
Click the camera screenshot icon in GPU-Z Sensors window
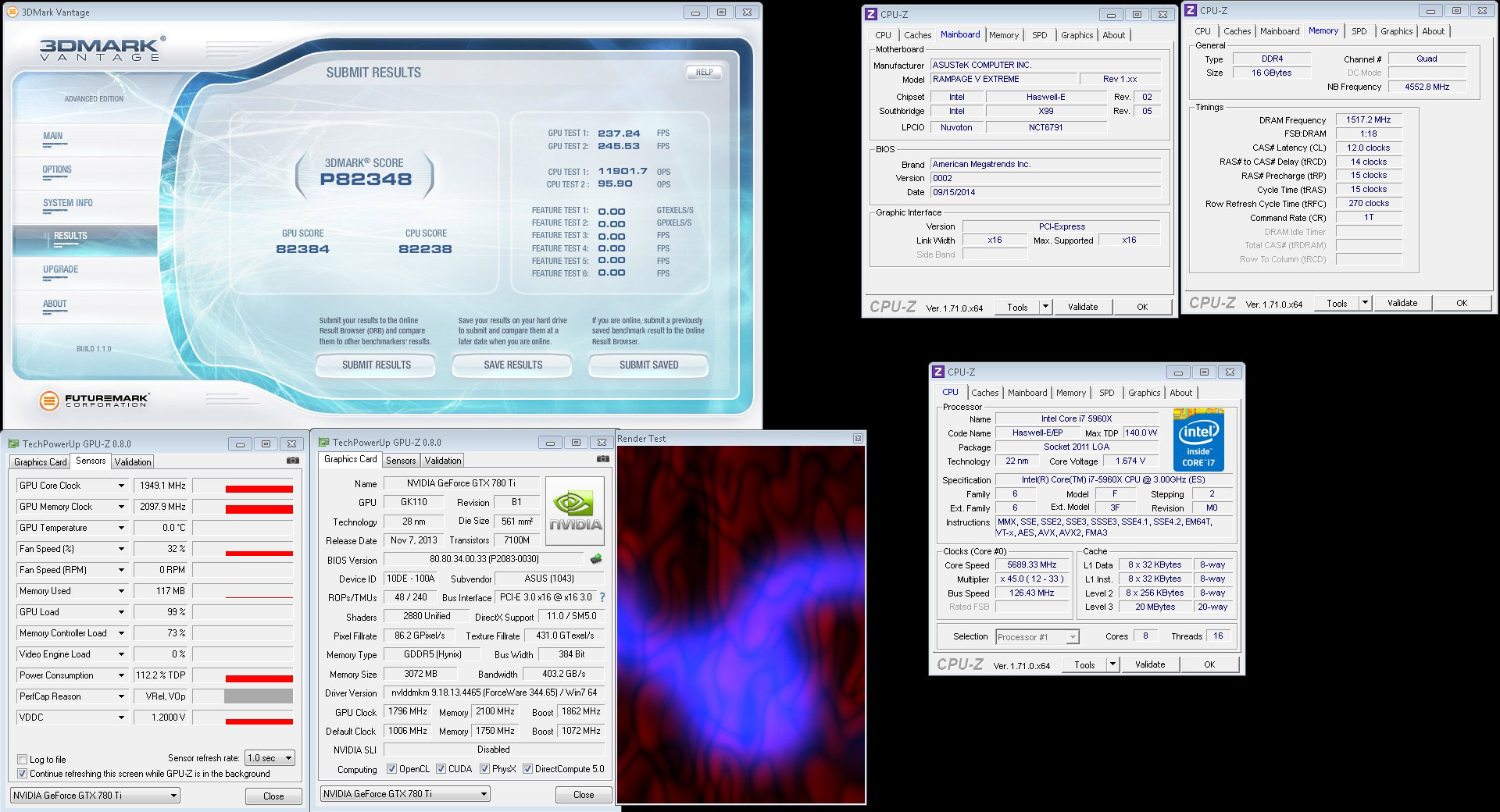[293, 461]
